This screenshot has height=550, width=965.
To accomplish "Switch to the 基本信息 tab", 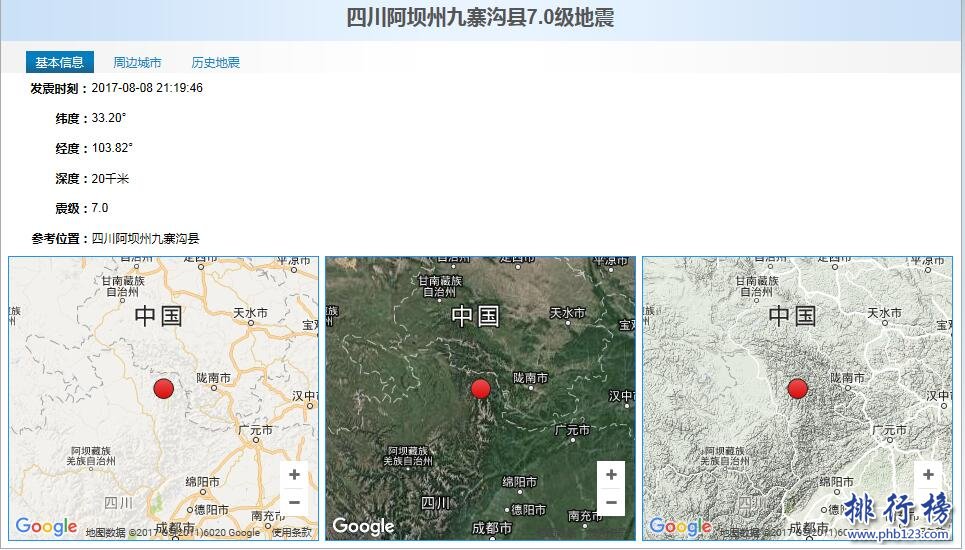I will point(60,62).
